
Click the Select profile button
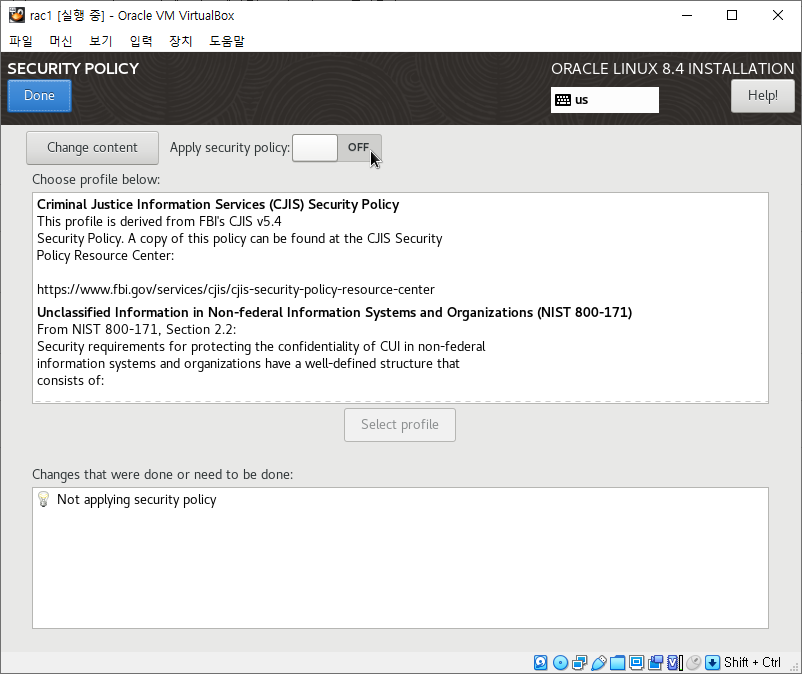pos(400,425)
